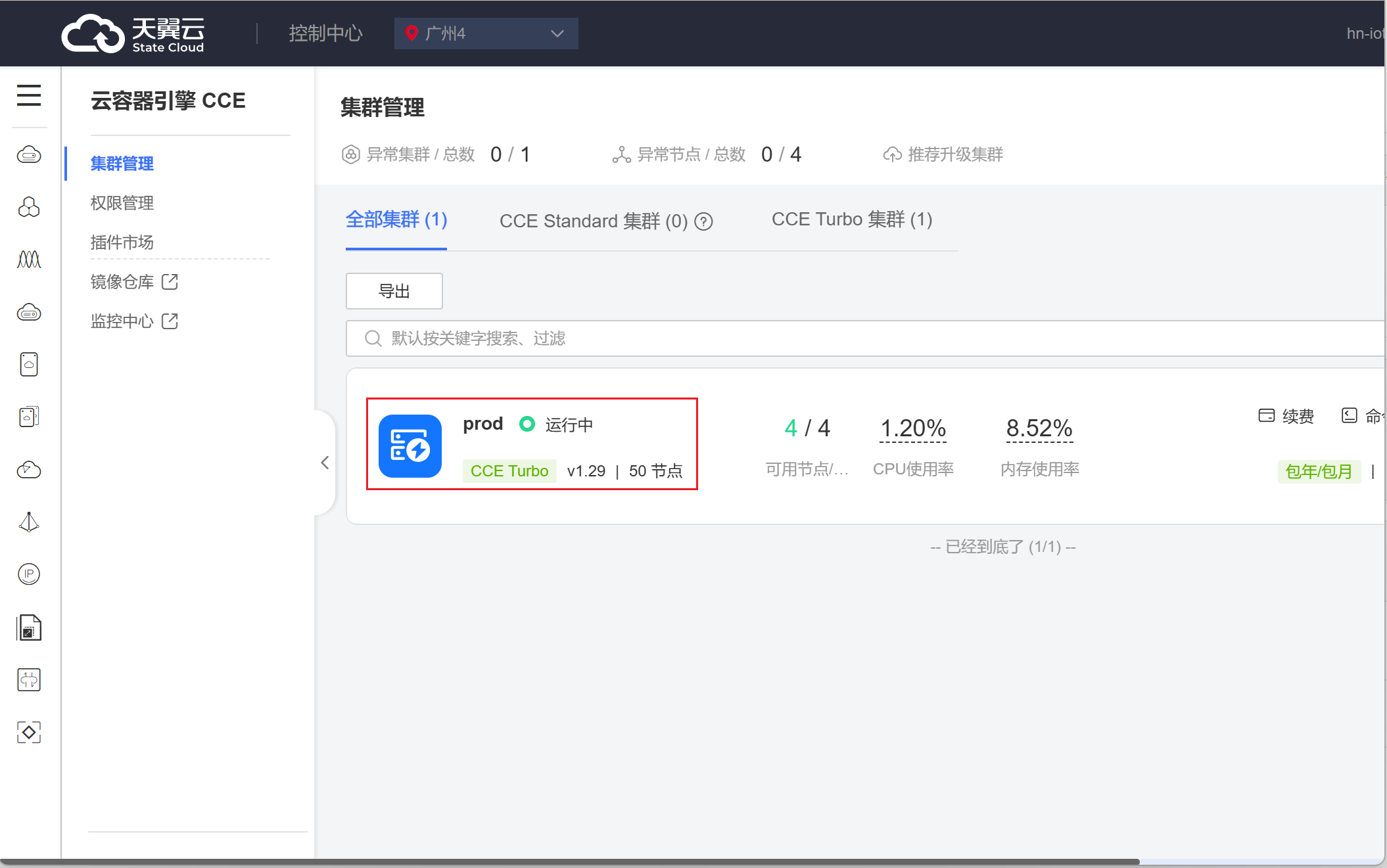Open the pyramid network sidebar icon
1387x868 pixels.
[x=29, y=522]
